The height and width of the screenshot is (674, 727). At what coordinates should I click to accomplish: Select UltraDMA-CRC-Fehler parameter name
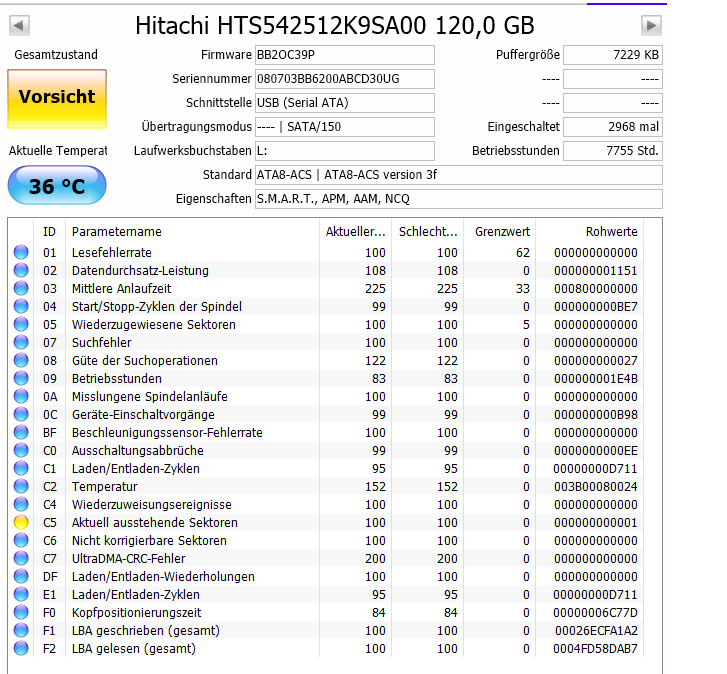coord(128,559)
